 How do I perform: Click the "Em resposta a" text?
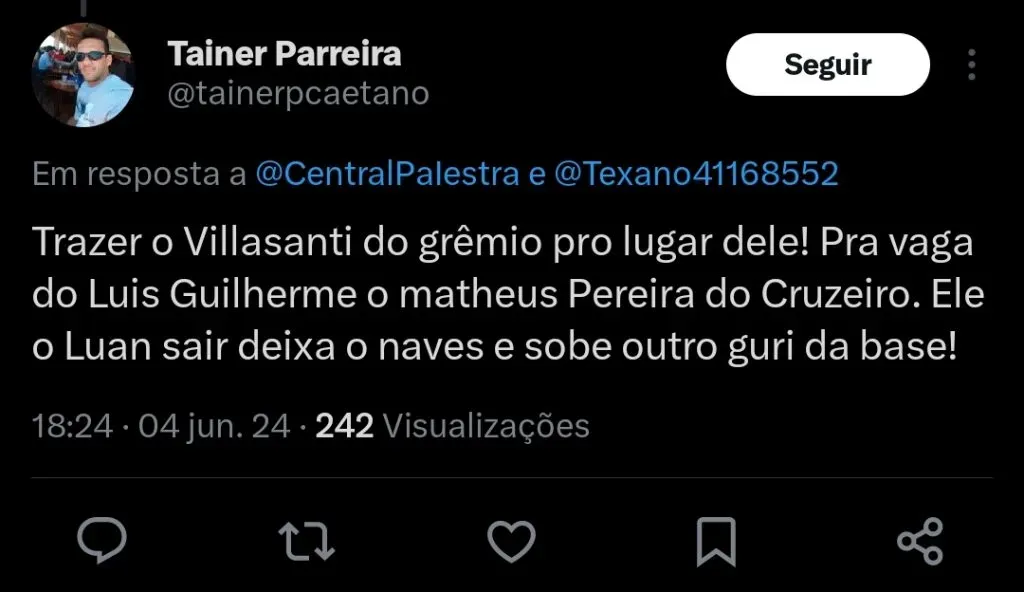coord(139,175)
